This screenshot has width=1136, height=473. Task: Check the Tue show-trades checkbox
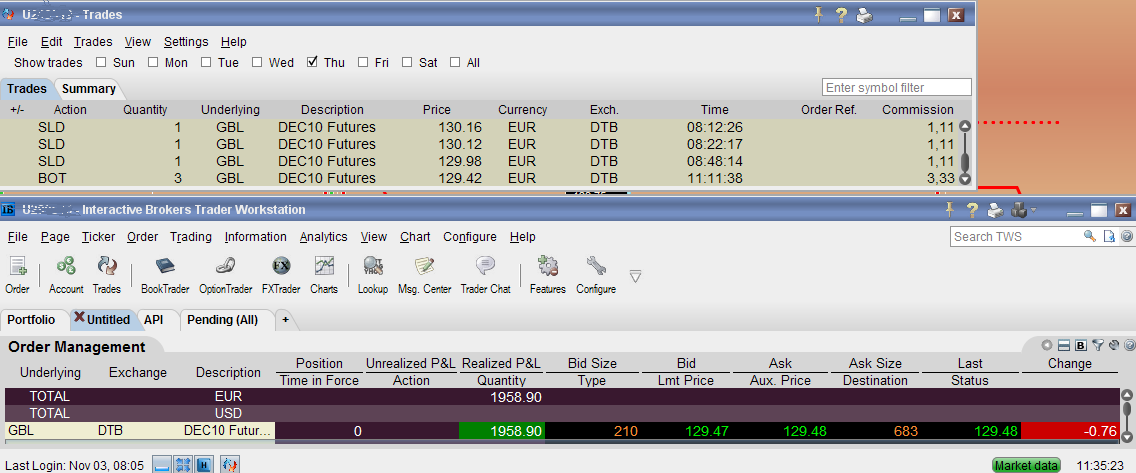point(206,62)
